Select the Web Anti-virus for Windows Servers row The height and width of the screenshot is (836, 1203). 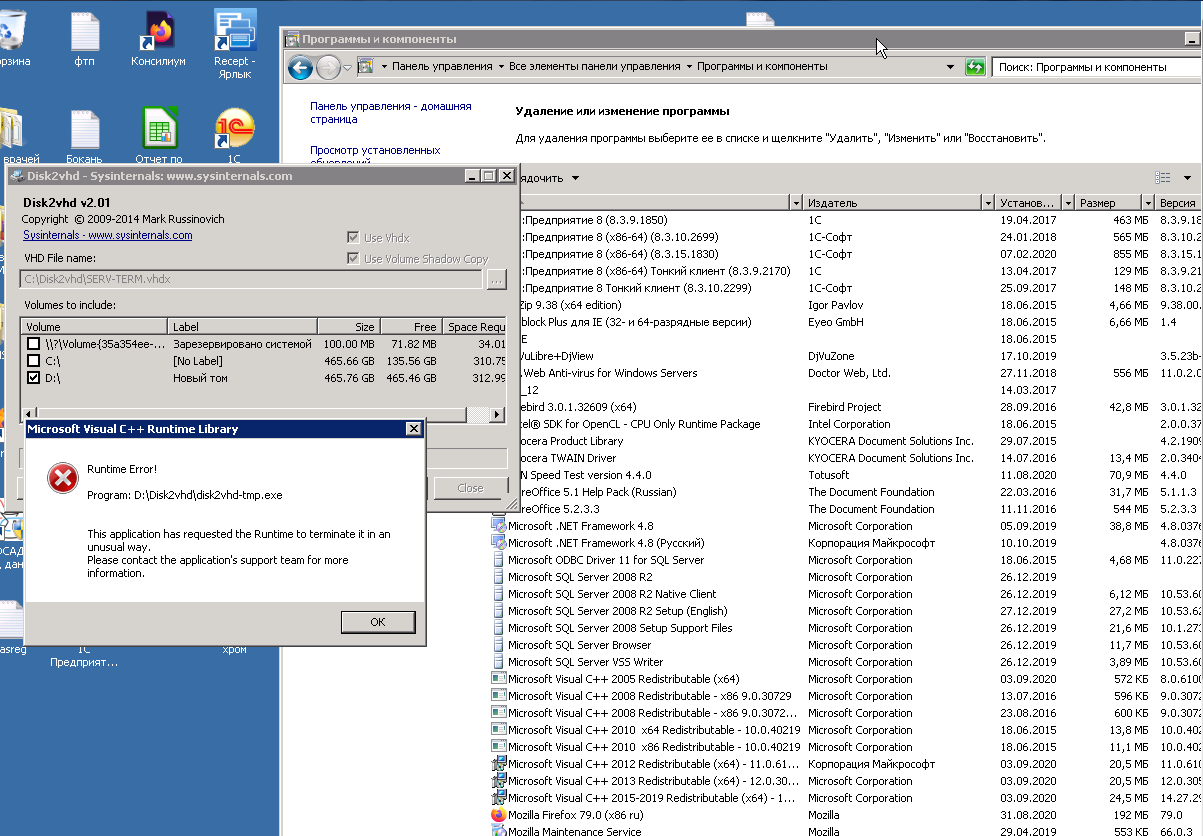click(x=860, y=373)
